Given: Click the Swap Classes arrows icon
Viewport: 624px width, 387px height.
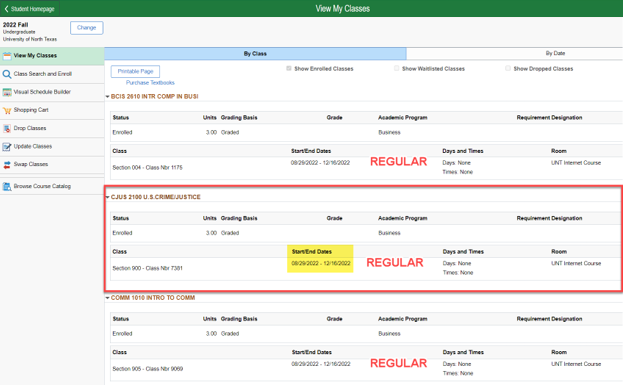Looking at the screenshot, I should (x=7, y=165).
